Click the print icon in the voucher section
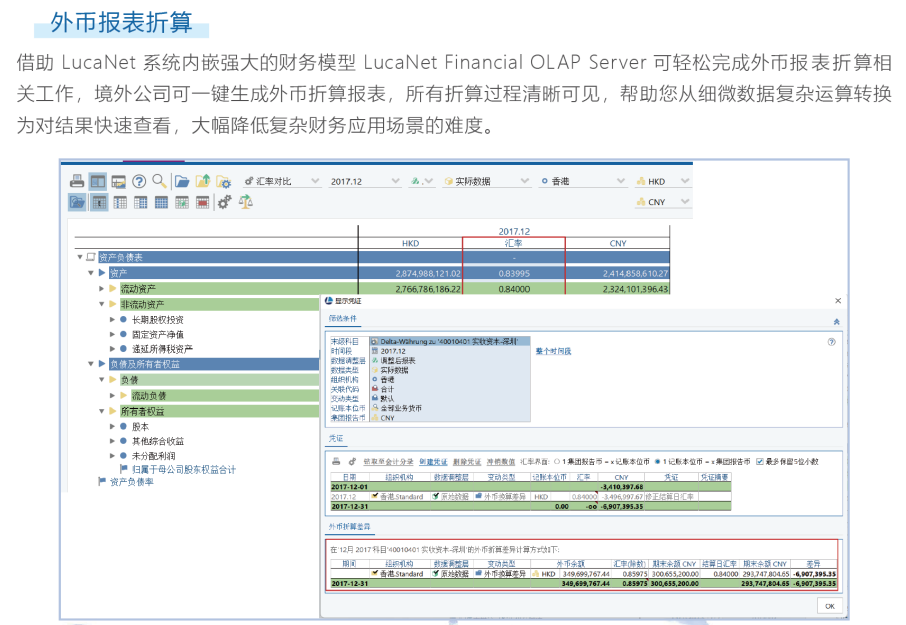Viewport: 906px width, 625px height. (x=336, y=461)
